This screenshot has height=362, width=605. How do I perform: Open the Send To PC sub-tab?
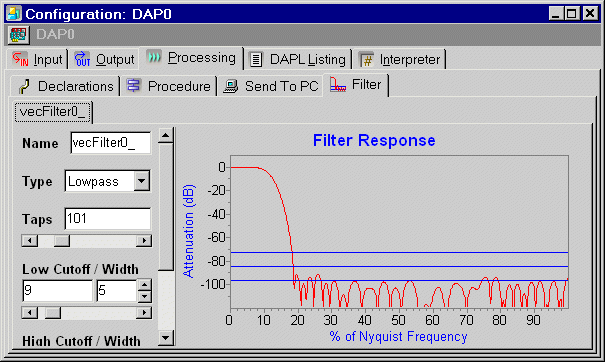271,86
